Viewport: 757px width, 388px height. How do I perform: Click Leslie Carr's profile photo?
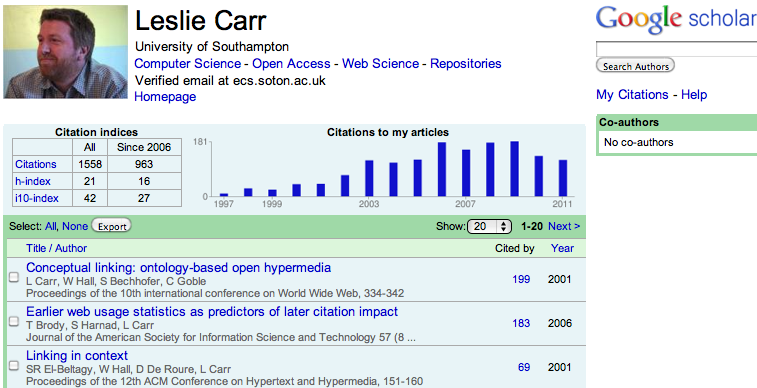[66, 52]
